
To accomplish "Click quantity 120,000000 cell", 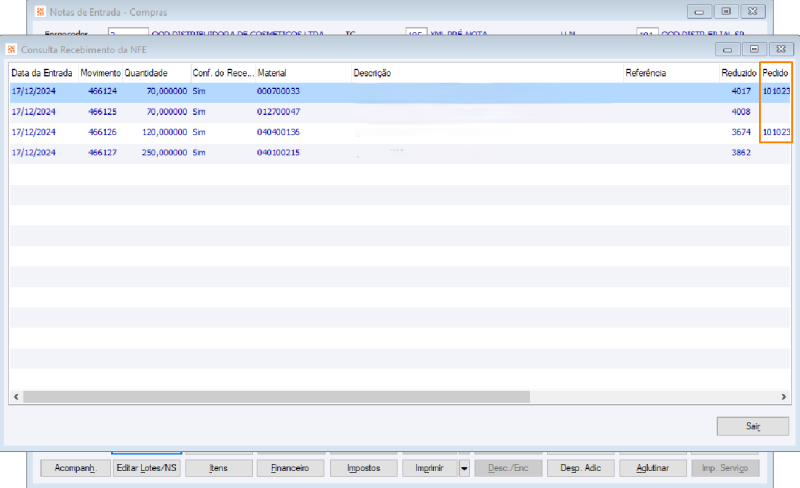I will point(164,132).
